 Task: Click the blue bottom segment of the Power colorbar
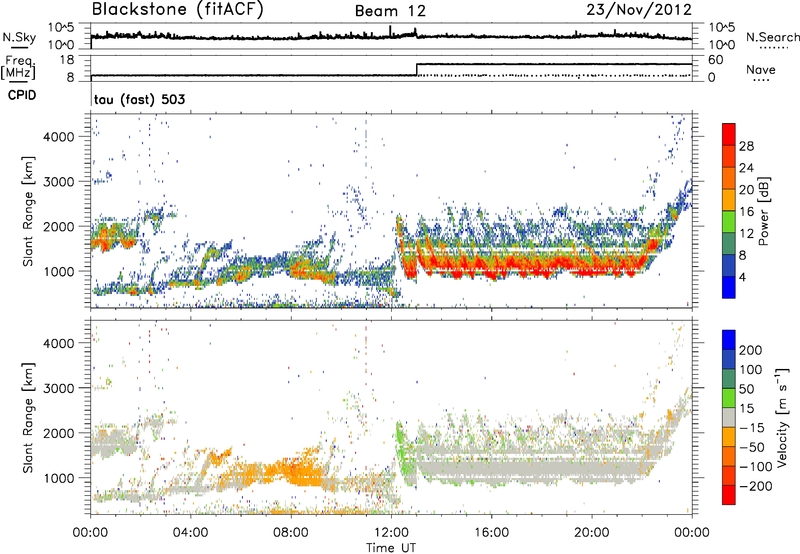point(729,287)
